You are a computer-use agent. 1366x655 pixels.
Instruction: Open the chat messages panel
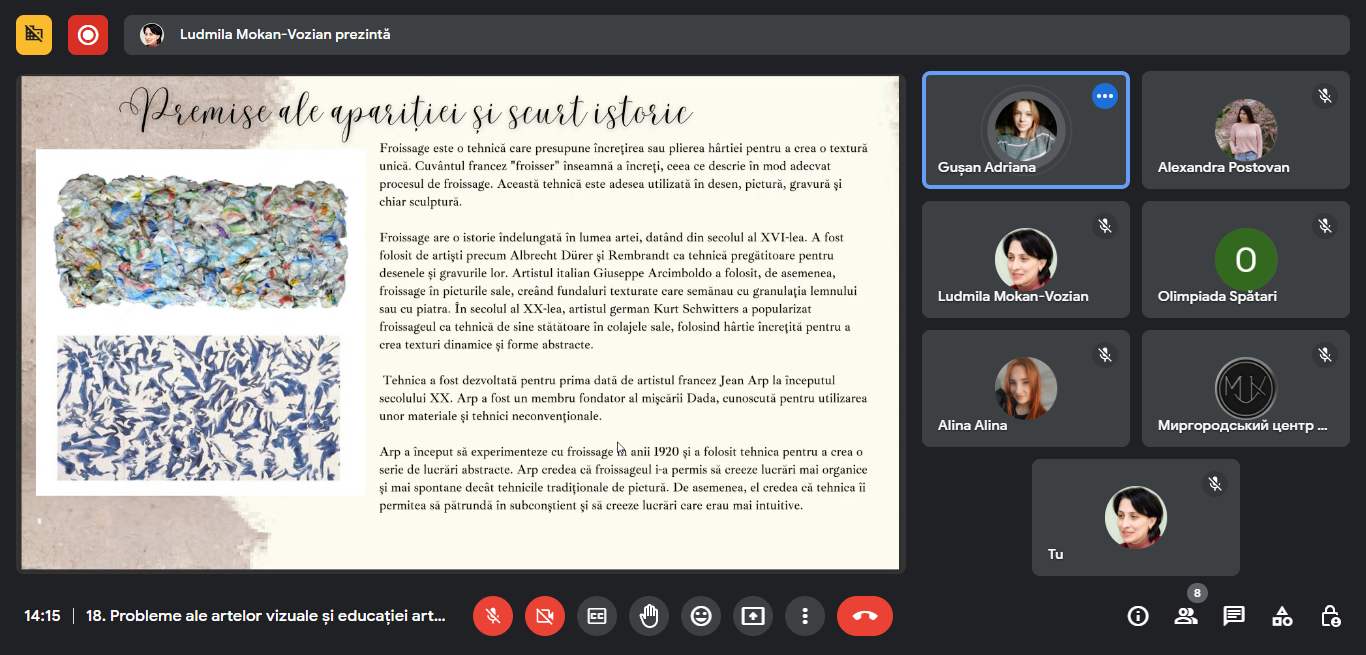[x=1234, y=616]
